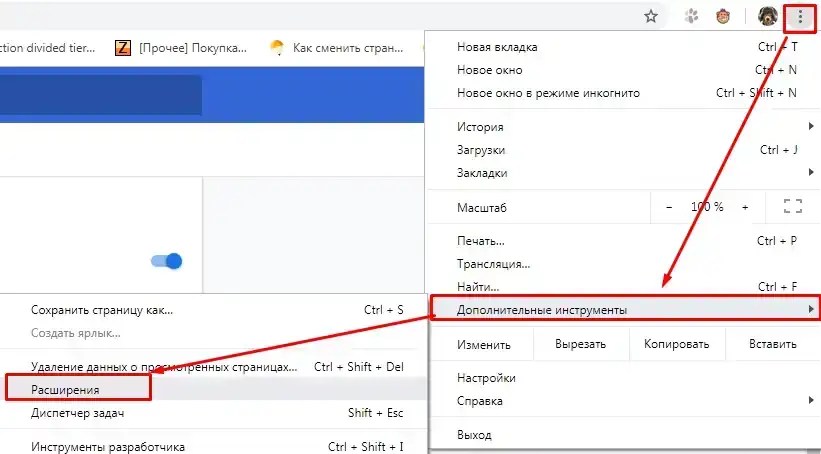Screen dimensions: 821x454
Task: Expand История submenu
Action: [x=625, y=127]
